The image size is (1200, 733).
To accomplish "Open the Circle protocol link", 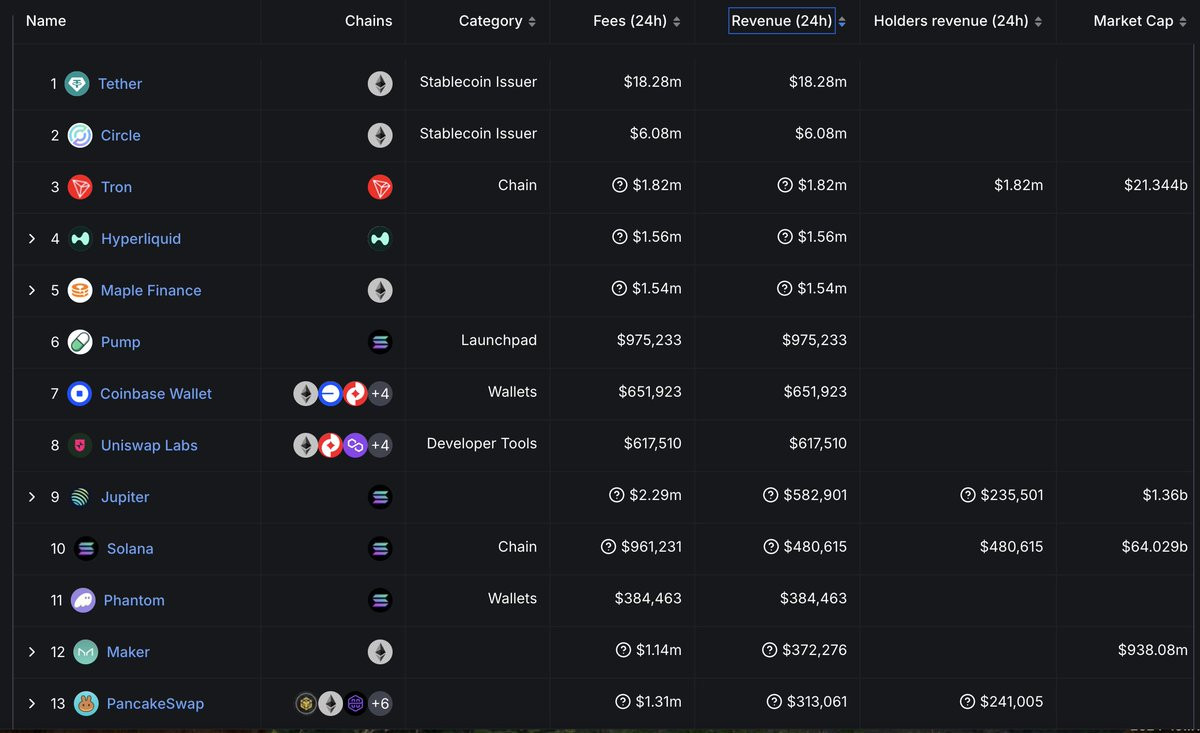I will pos(120,136).
